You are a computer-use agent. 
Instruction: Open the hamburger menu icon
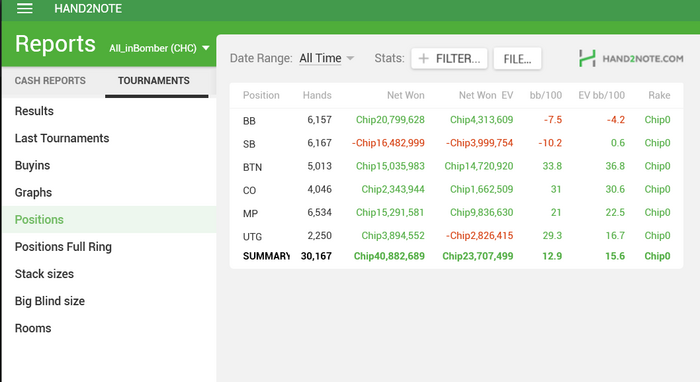coord(25,8)
